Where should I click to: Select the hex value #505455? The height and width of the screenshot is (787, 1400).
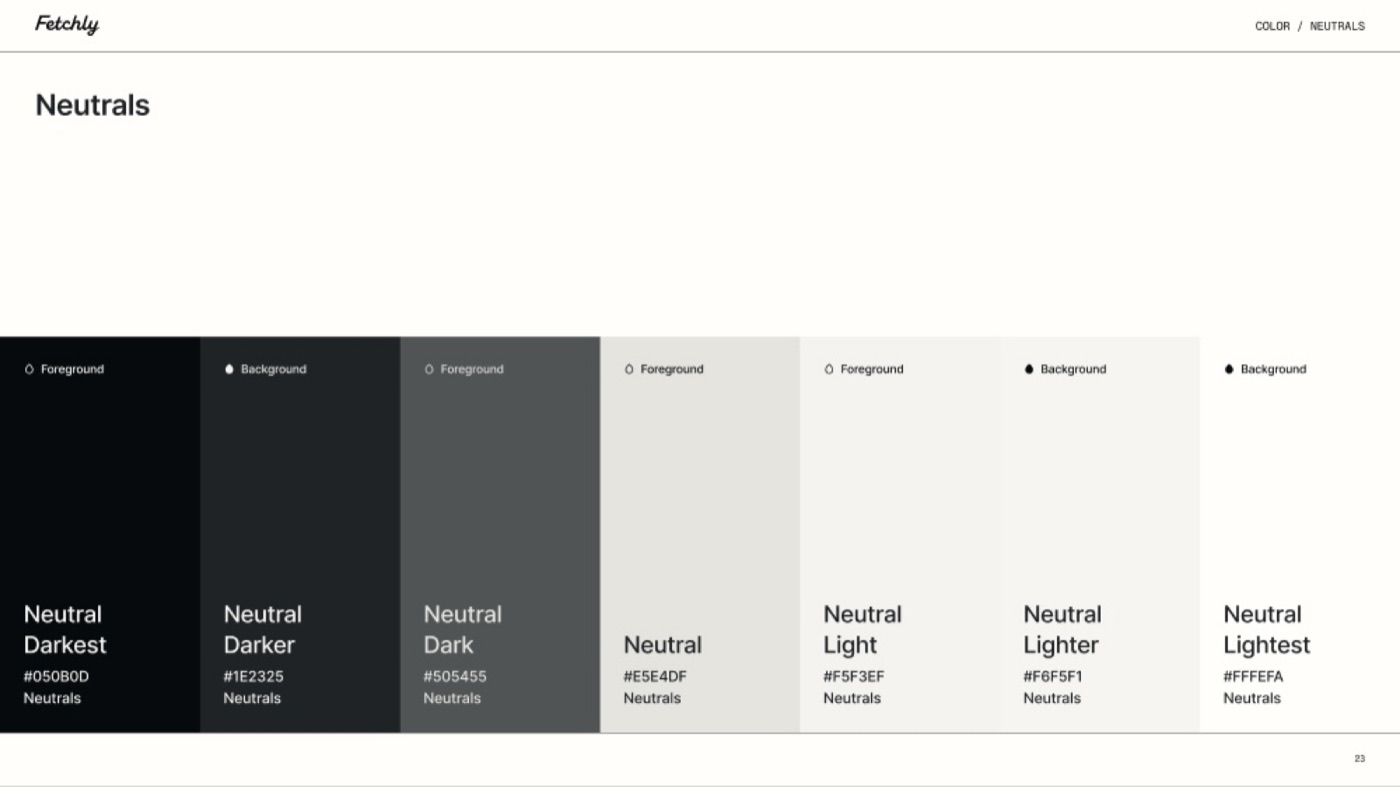click(x=455, y=676)
